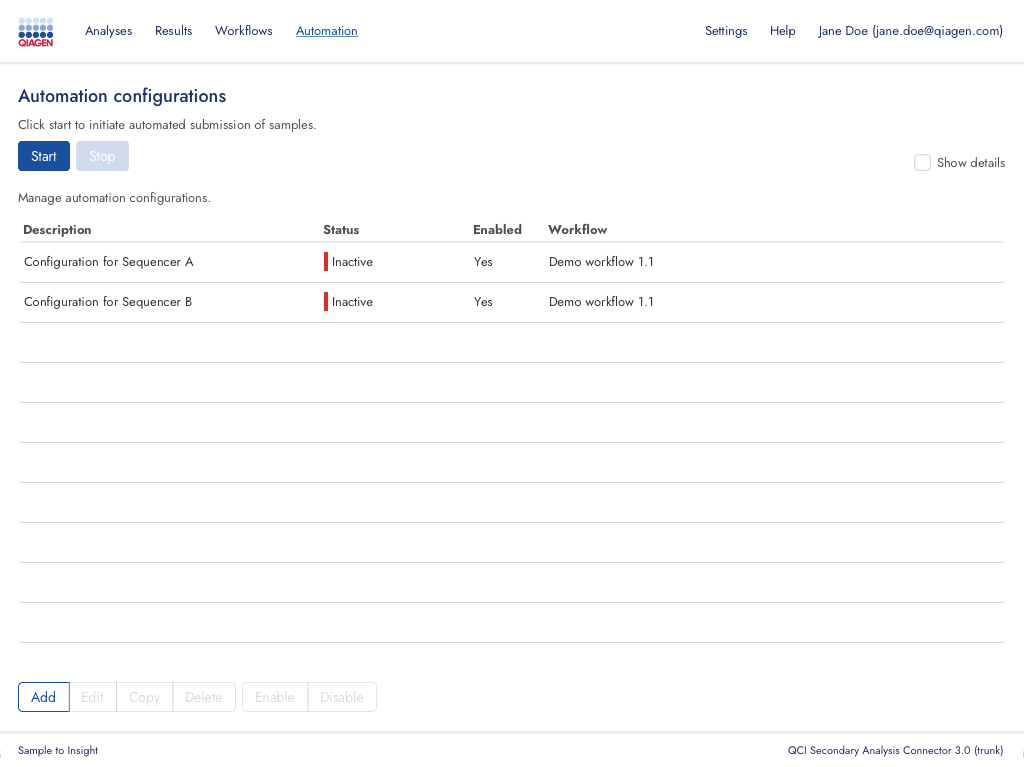The width and height of the screenshot is (1024, 767).
Task: Select Configuration for Sequencer B row
Action: point(511,302)
